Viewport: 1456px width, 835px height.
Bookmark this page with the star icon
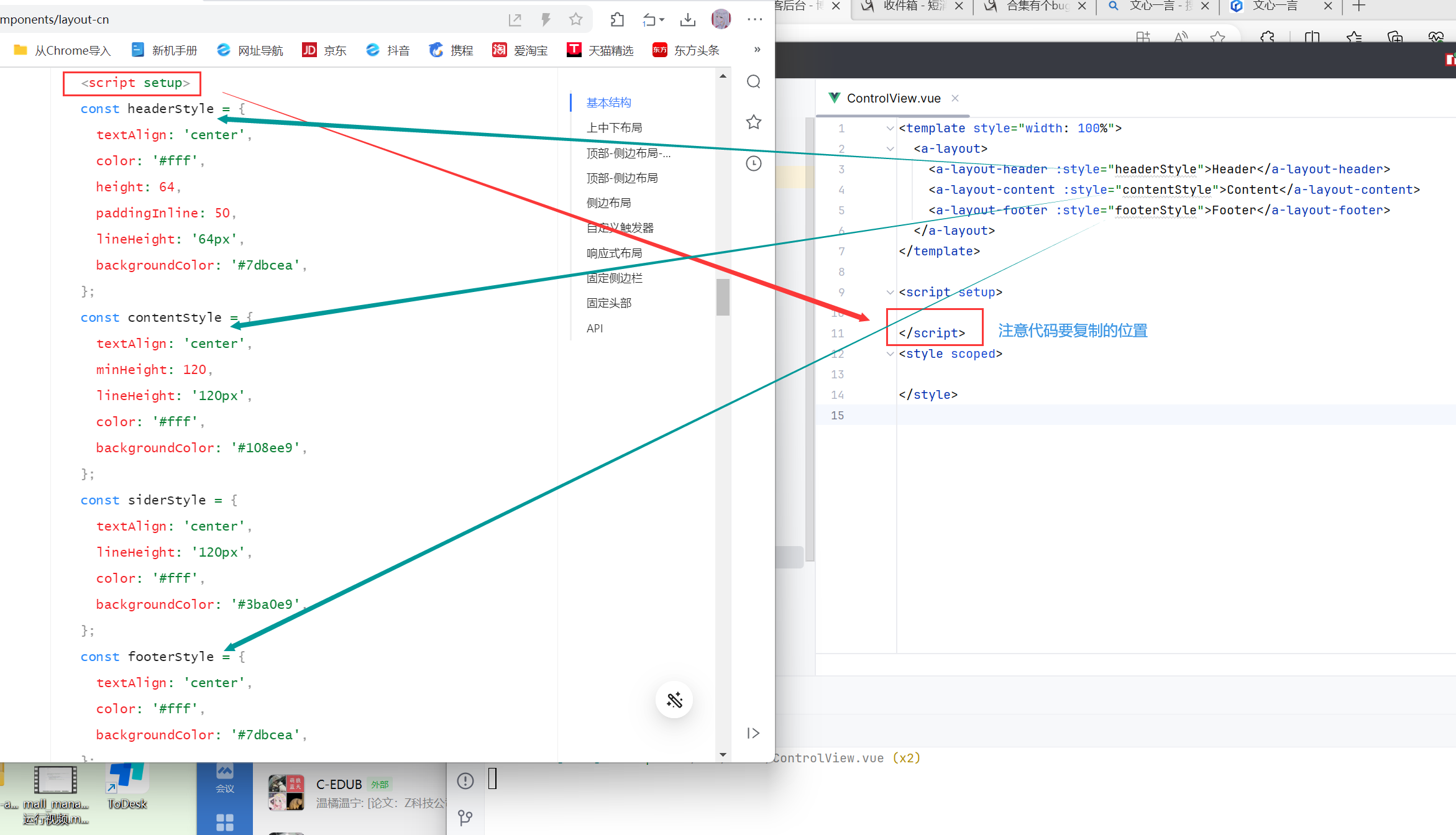point(576,20)
